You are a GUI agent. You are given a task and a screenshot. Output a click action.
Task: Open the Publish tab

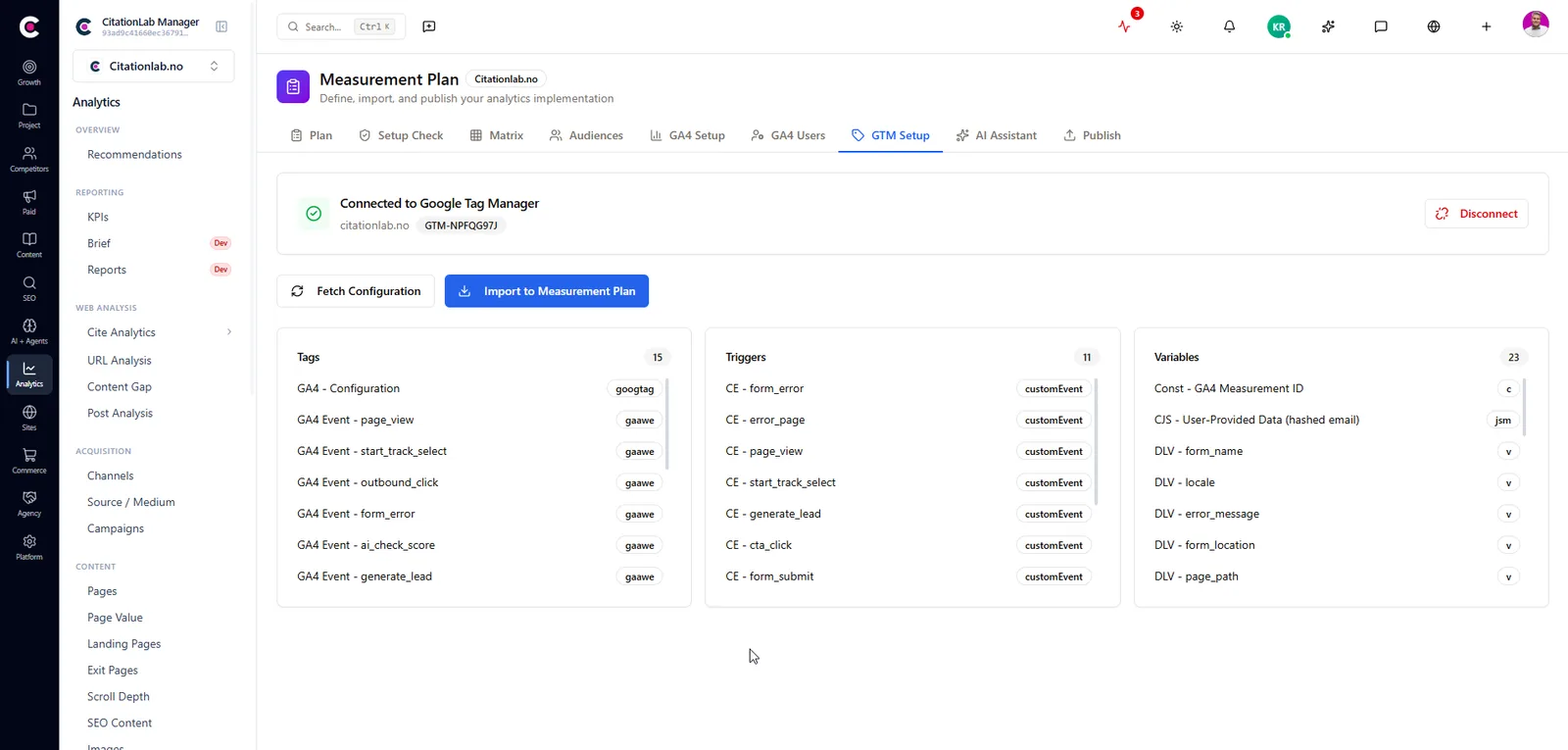coord(1092,135)
